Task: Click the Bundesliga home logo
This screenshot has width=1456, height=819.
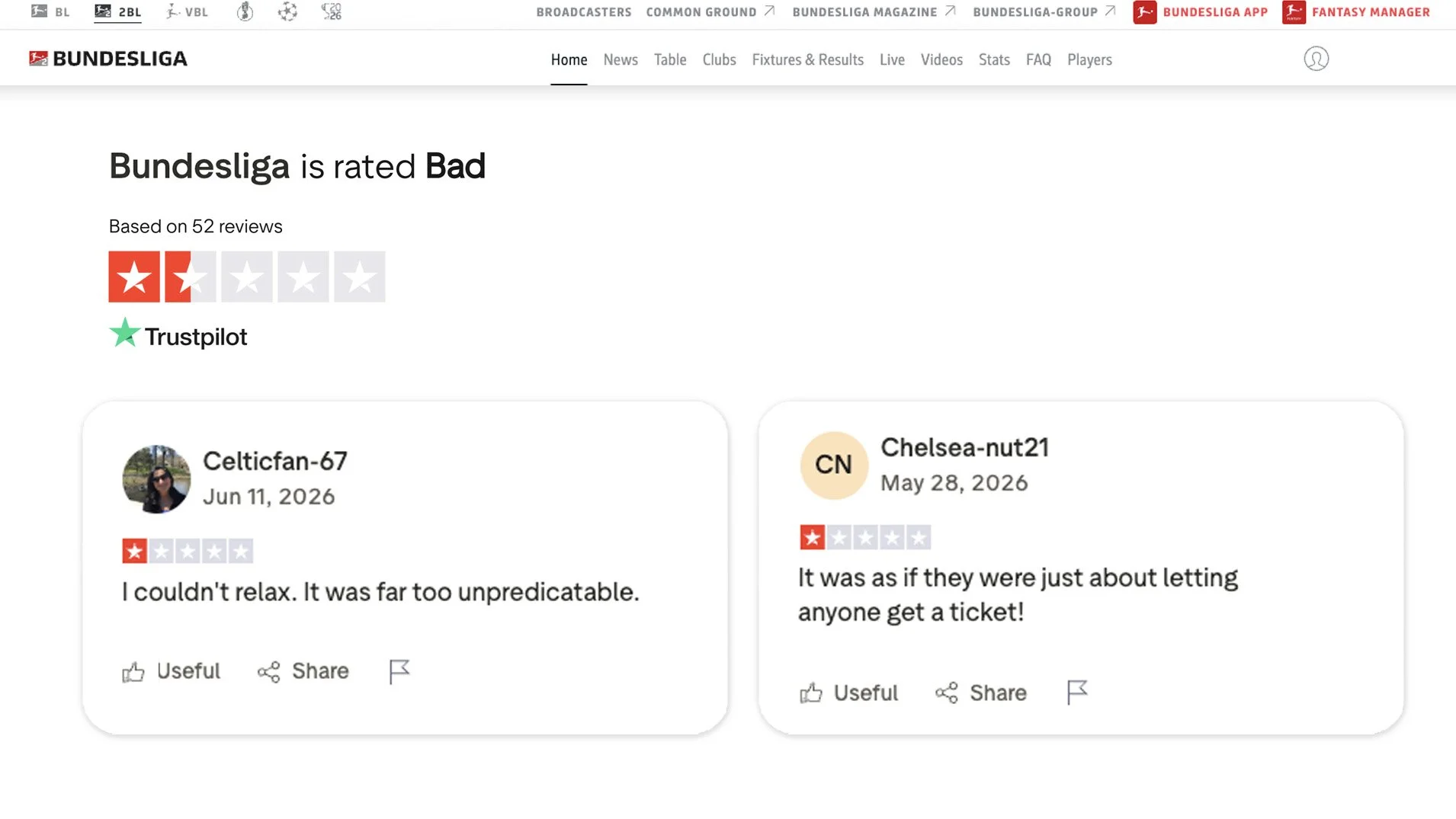Action: pos(107,59)
